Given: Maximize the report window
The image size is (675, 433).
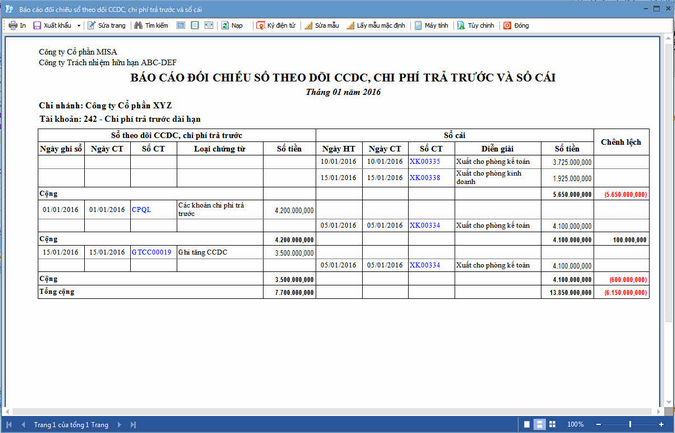Looking at the screenshot, I should click(656, 8).
